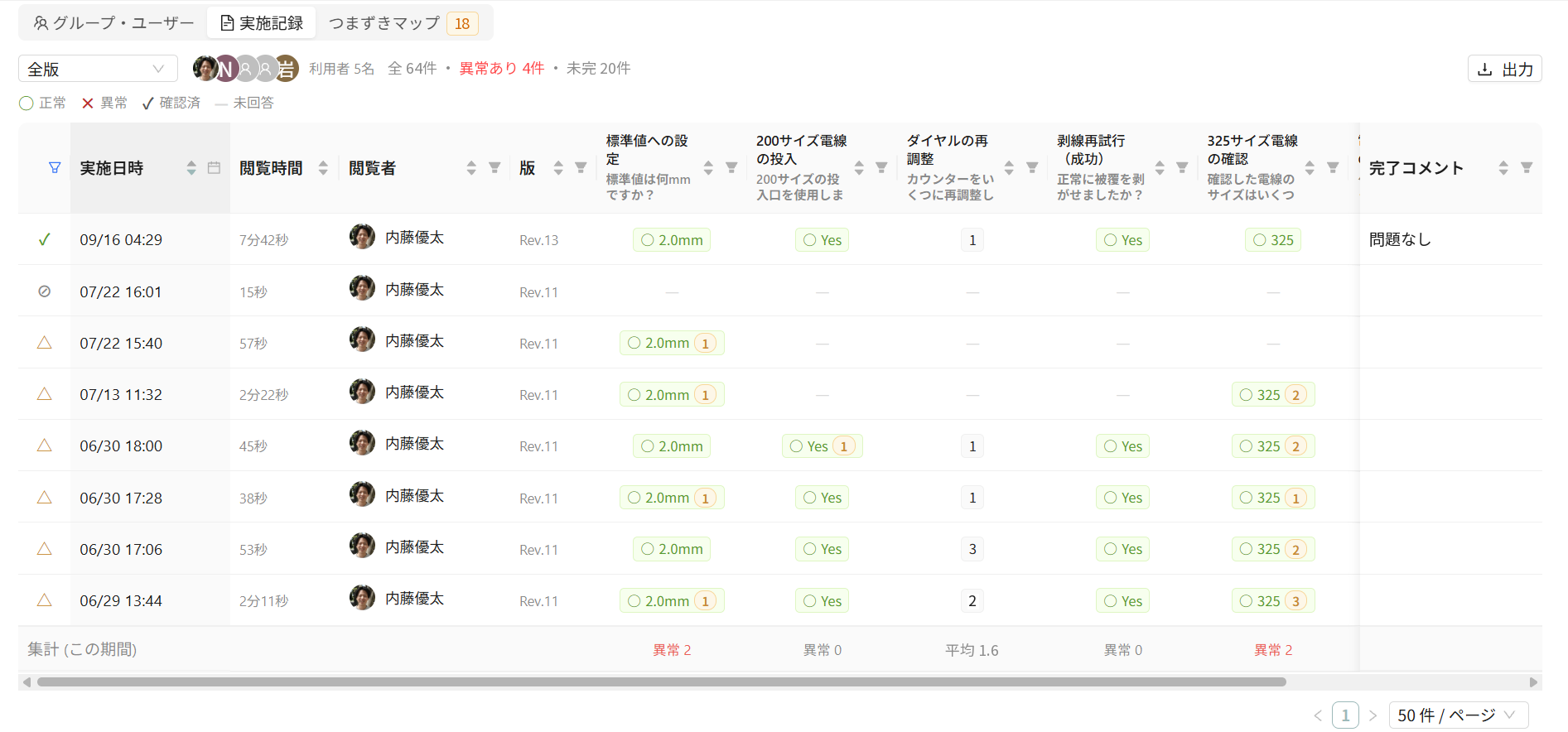Click the 岩 user avatar
This screenshot has width=1568, height=732.
pos(286,69)
